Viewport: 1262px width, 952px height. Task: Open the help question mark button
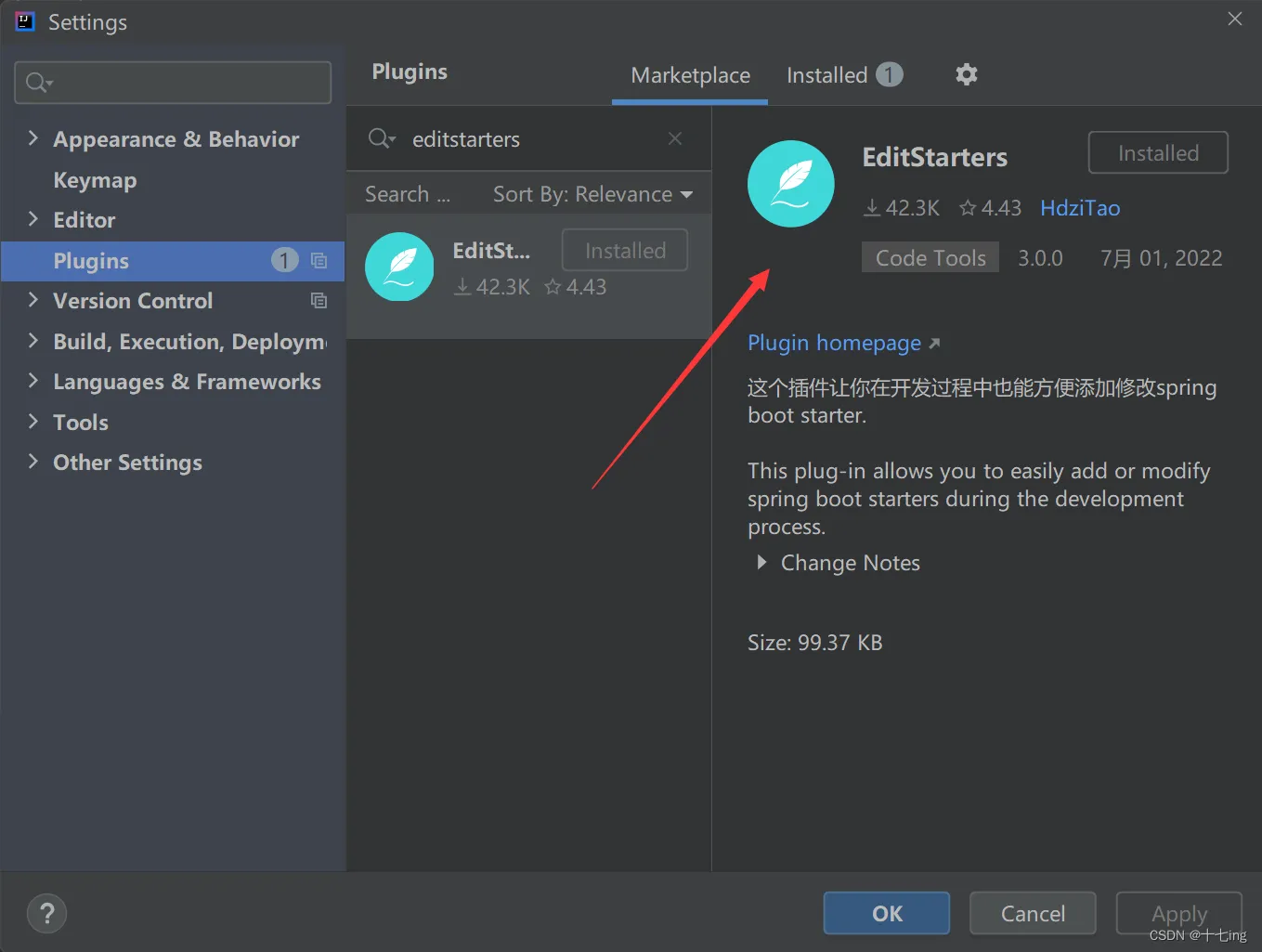pos(47,914)
